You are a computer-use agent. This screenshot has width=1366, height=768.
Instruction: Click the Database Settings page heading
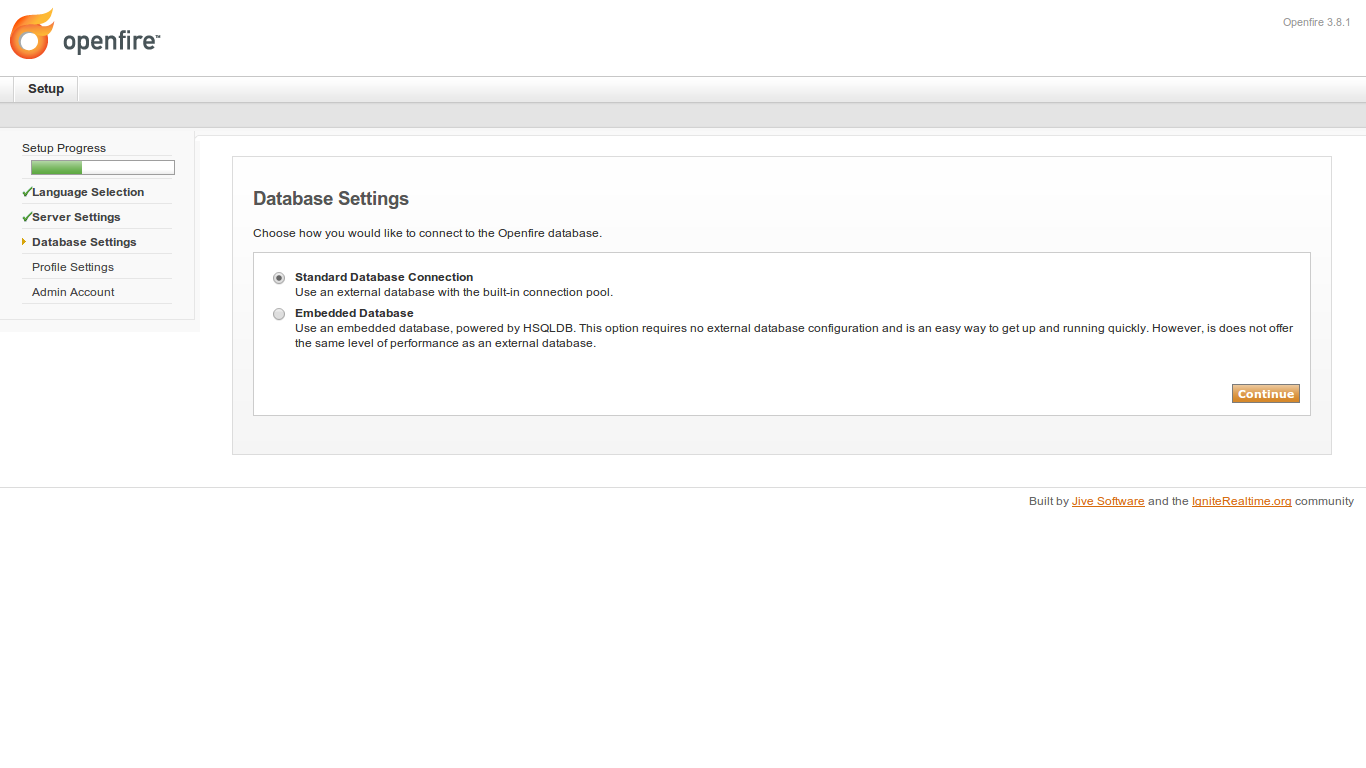click(331, 198)
